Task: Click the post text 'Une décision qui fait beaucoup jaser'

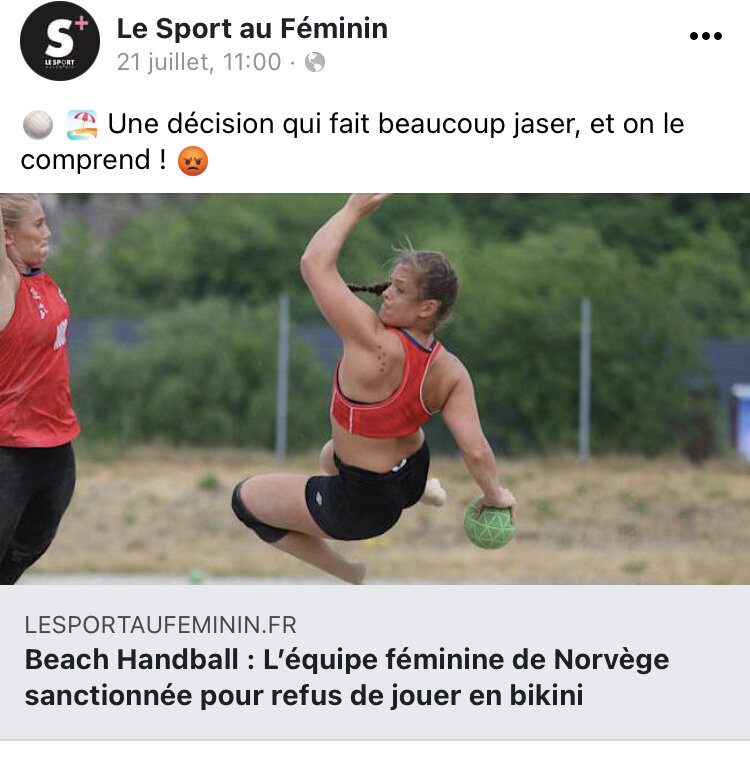Action: click(344, 124)
